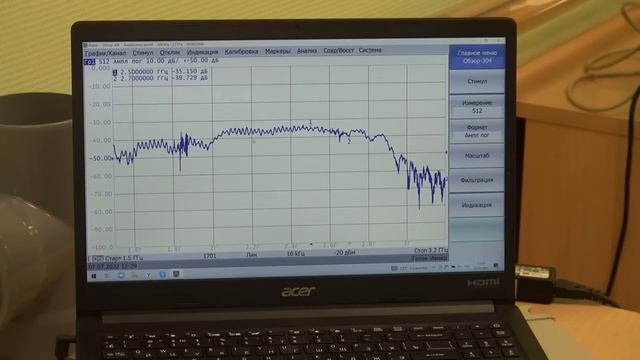Viewport: 640px width, 360px height.
Task: Click the 1701 points value in status bar
Action: [x=209, y=256]
